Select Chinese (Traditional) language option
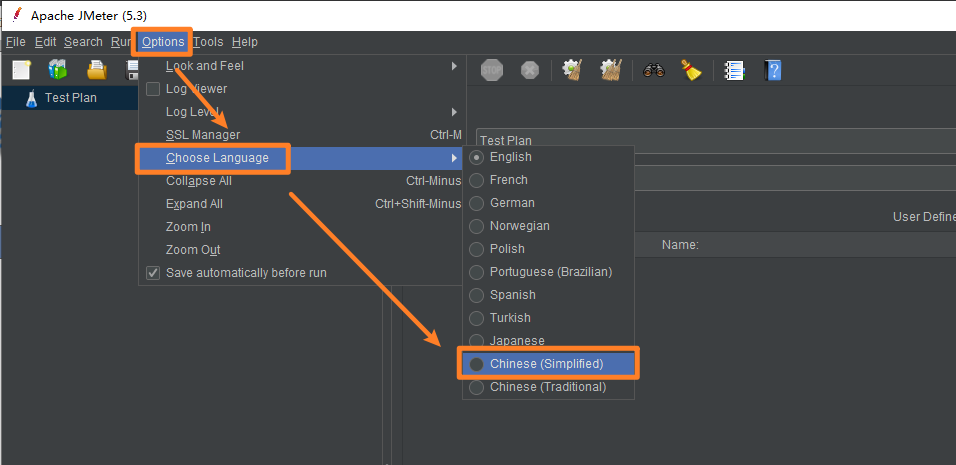The image size is (956, 465). tap(549, 387)
